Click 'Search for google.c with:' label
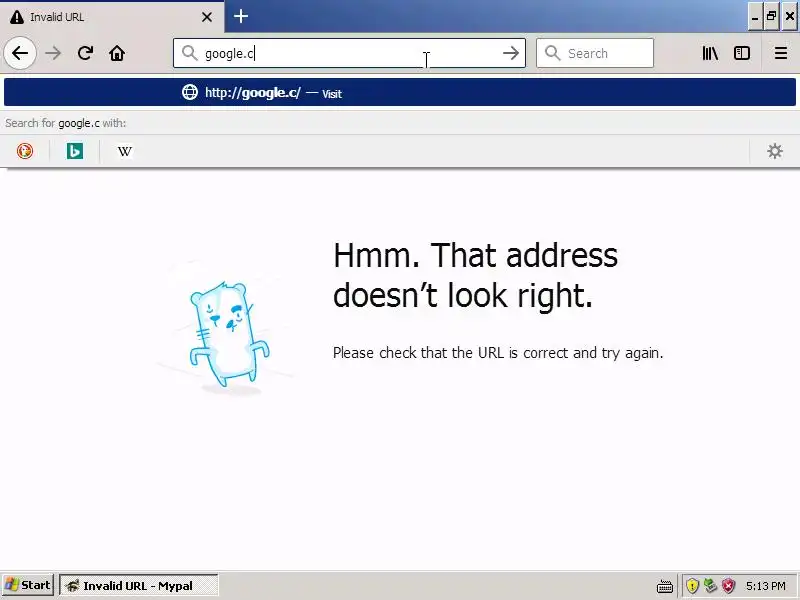 [65, 123]
